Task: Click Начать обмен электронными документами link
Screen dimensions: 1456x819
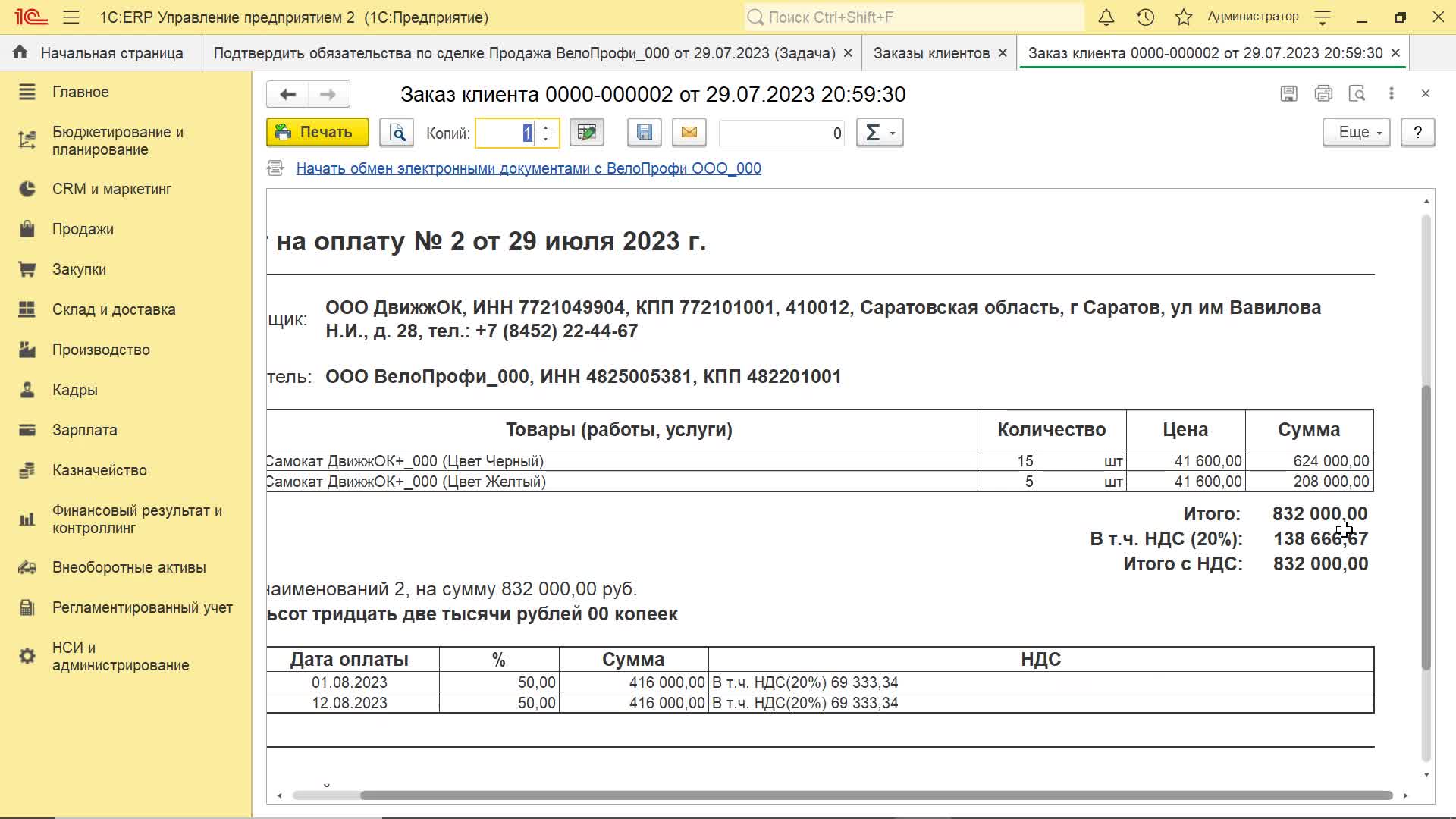Action: click(x=529, y=168)
